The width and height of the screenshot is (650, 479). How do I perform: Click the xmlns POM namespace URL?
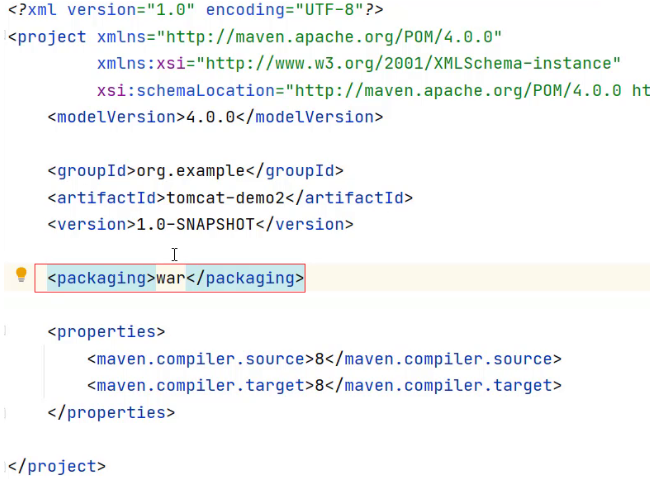coord(329,37)
